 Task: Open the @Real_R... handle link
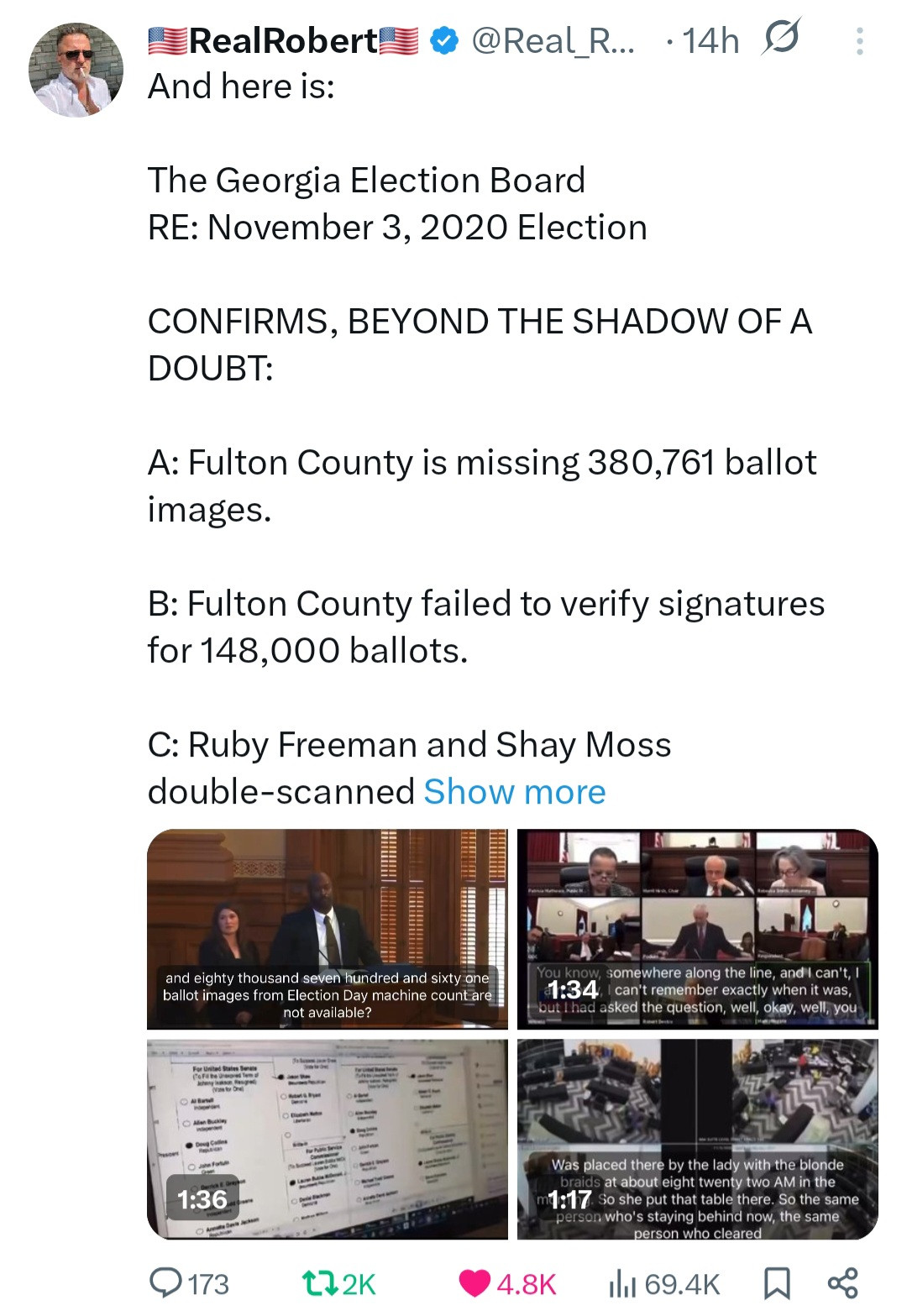[x=553, y=40]
